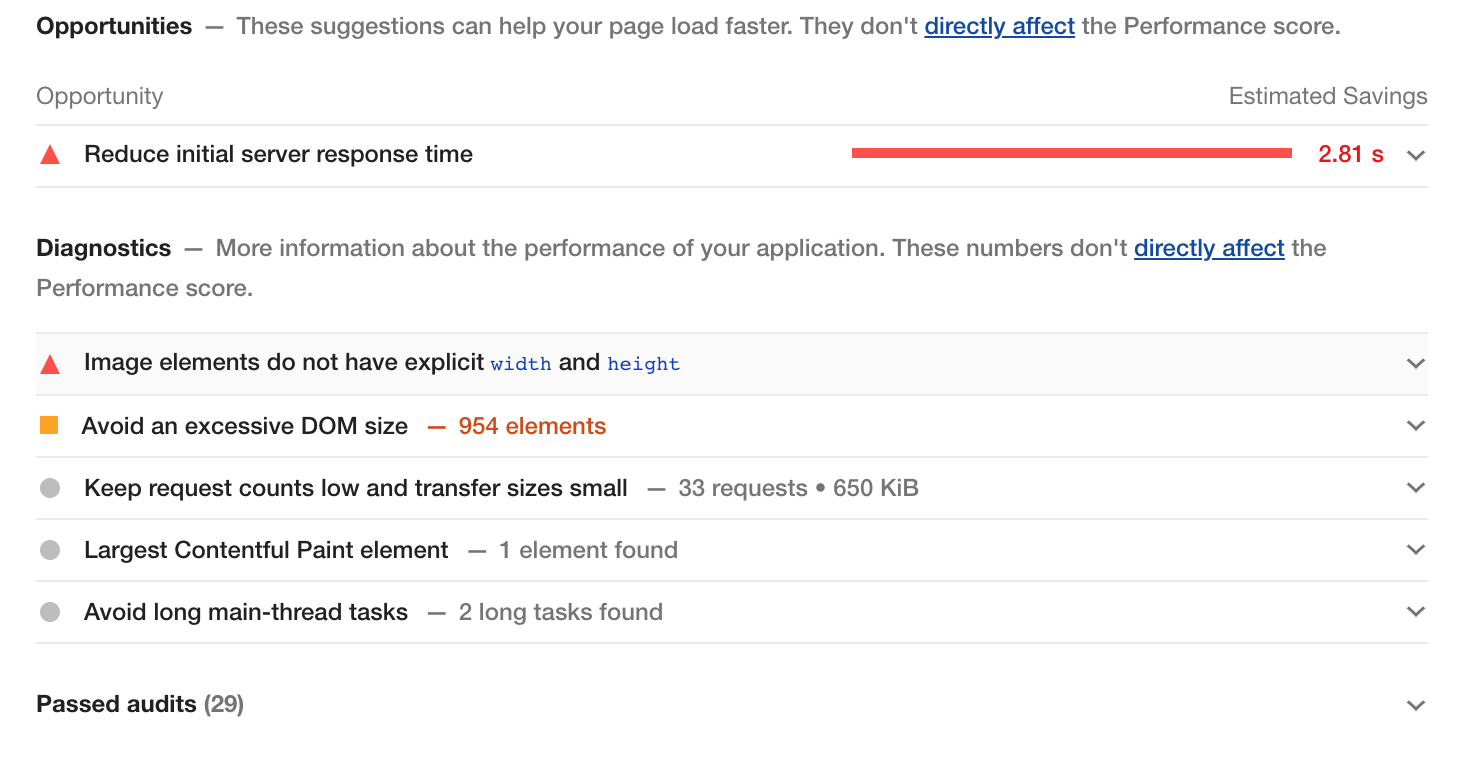Click orange square beside excessive DOM size
1476x764 pixels.
tap(49, 426)
